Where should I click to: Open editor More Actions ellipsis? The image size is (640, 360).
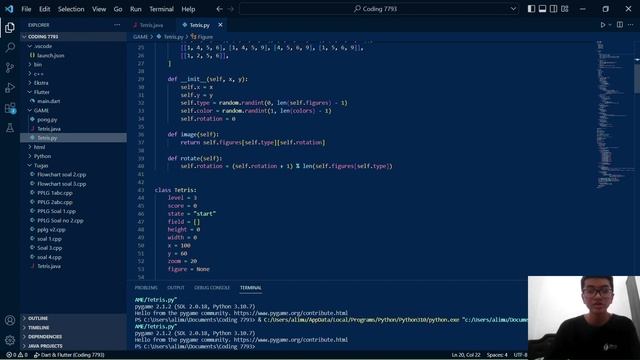[631, 25]
